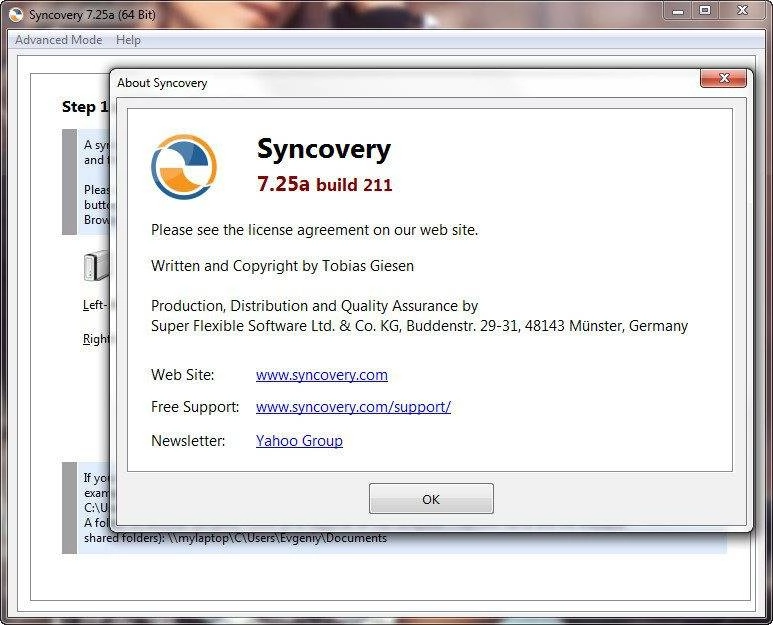Open the Help menu

pyautogui.click(x=128, y=40)
